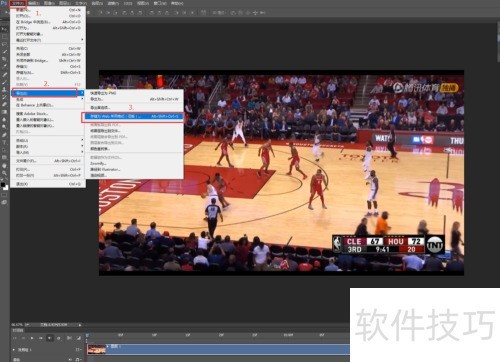Open the audio track music-note dropdown
Screen dimensions: 500x362
click(x=79, y=359)
